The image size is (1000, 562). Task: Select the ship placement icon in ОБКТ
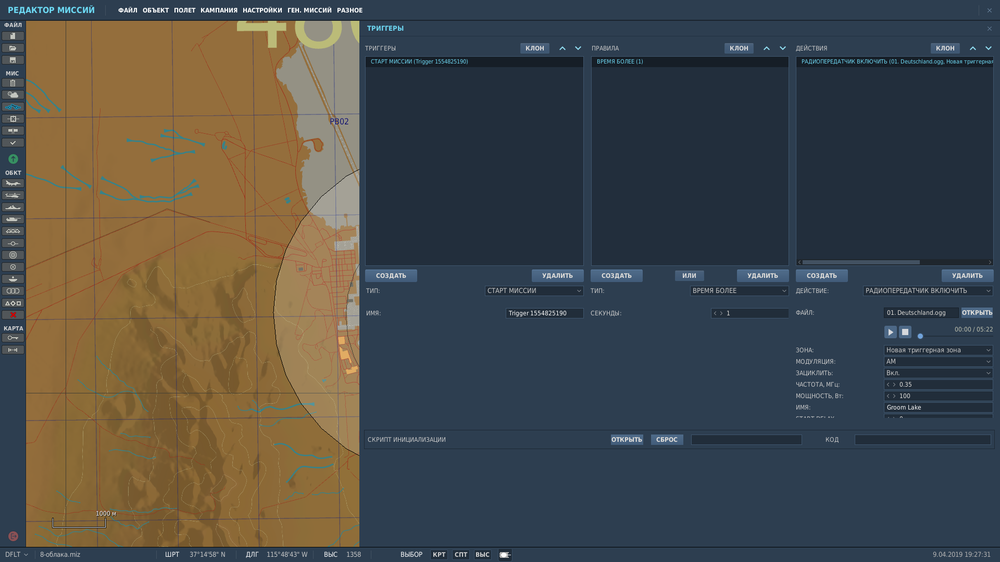pyautogui.click(x=13, y=207)
